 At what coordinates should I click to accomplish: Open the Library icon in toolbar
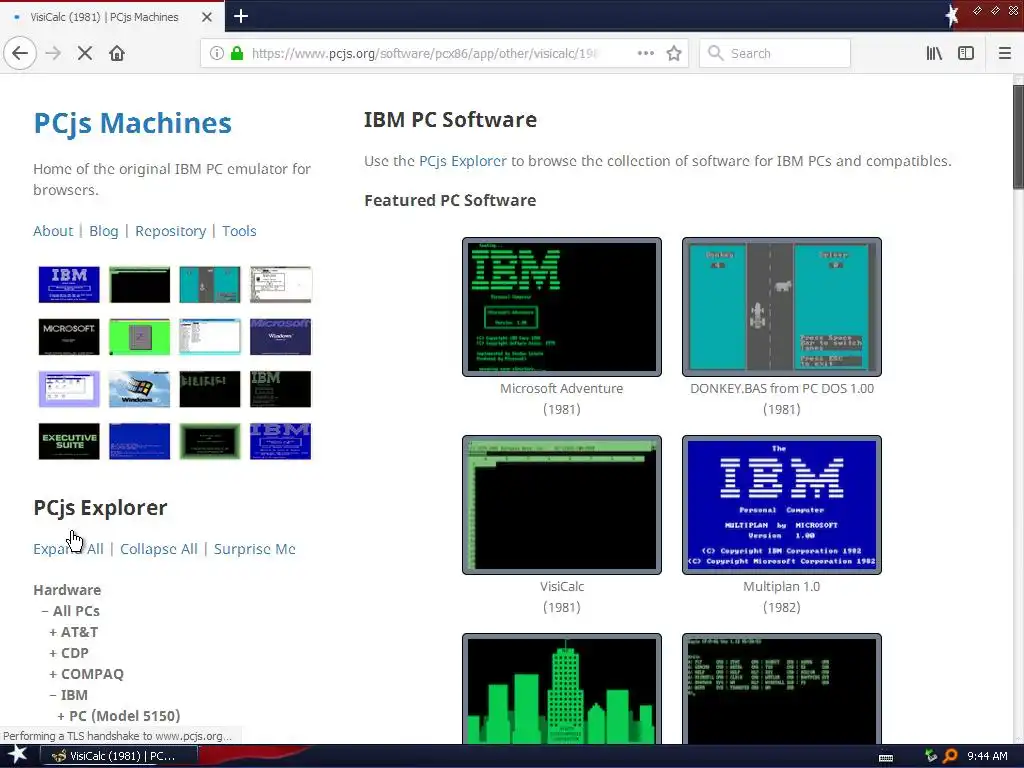pyautogui.click(x=934, y=54)
